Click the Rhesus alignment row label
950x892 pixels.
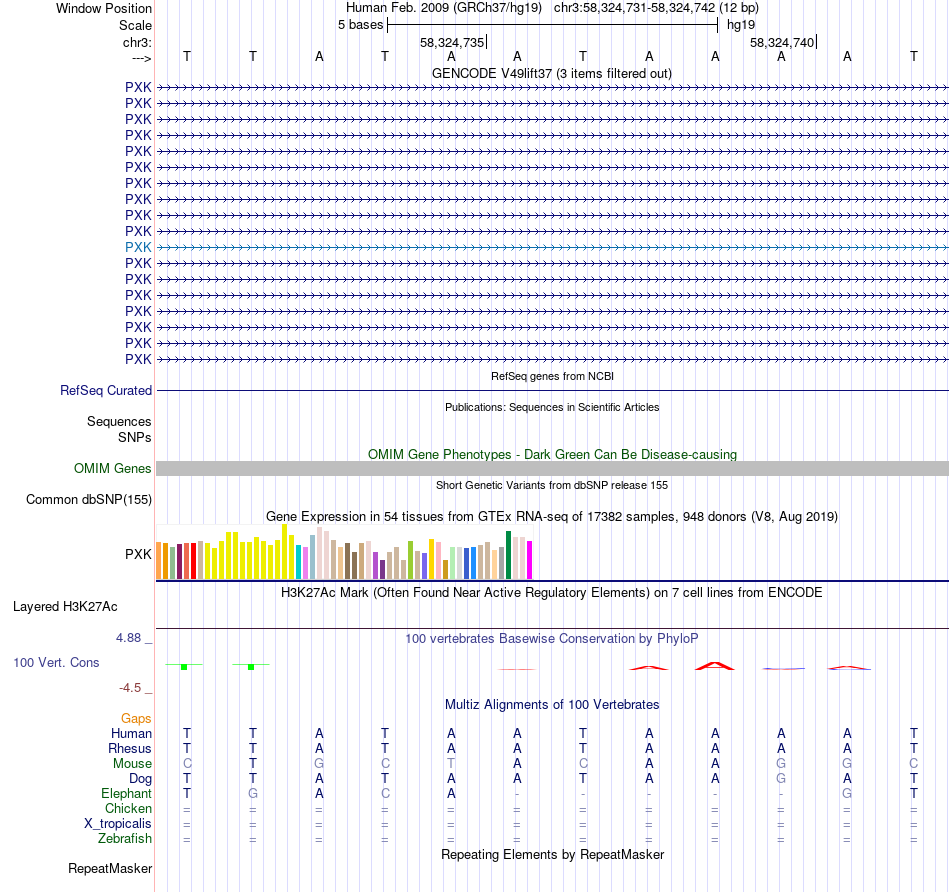tap(130, 748)
